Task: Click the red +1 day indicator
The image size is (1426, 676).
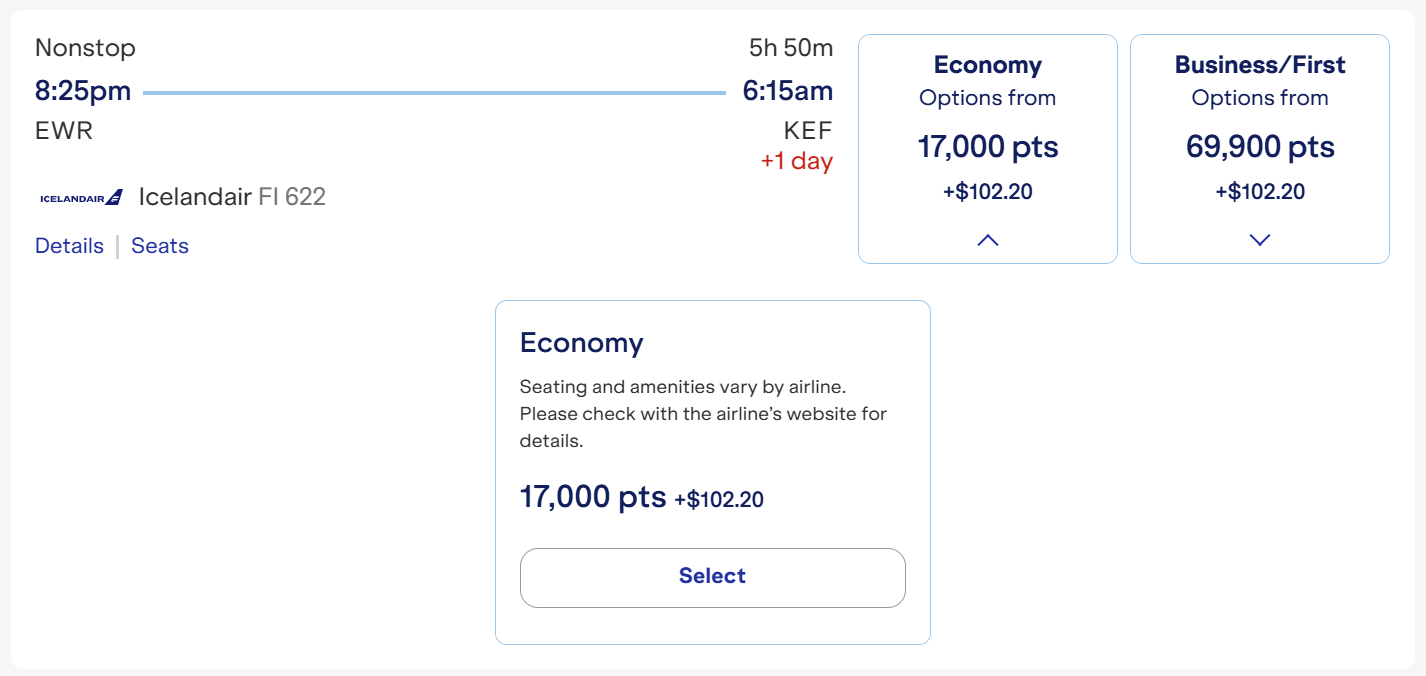Action: click(x=797, y=161)
